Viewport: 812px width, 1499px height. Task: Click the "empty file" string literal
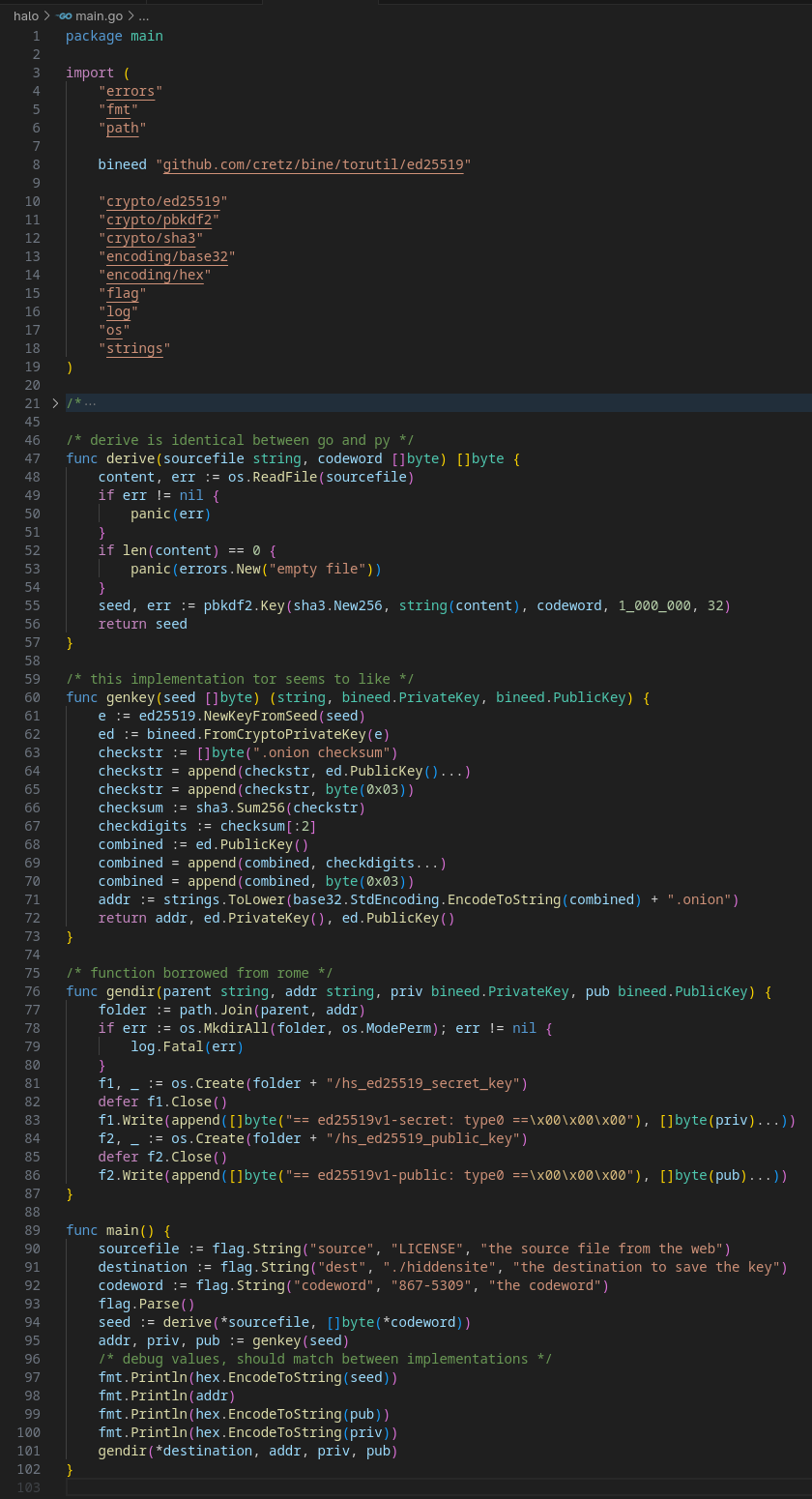tap(322, 569)
